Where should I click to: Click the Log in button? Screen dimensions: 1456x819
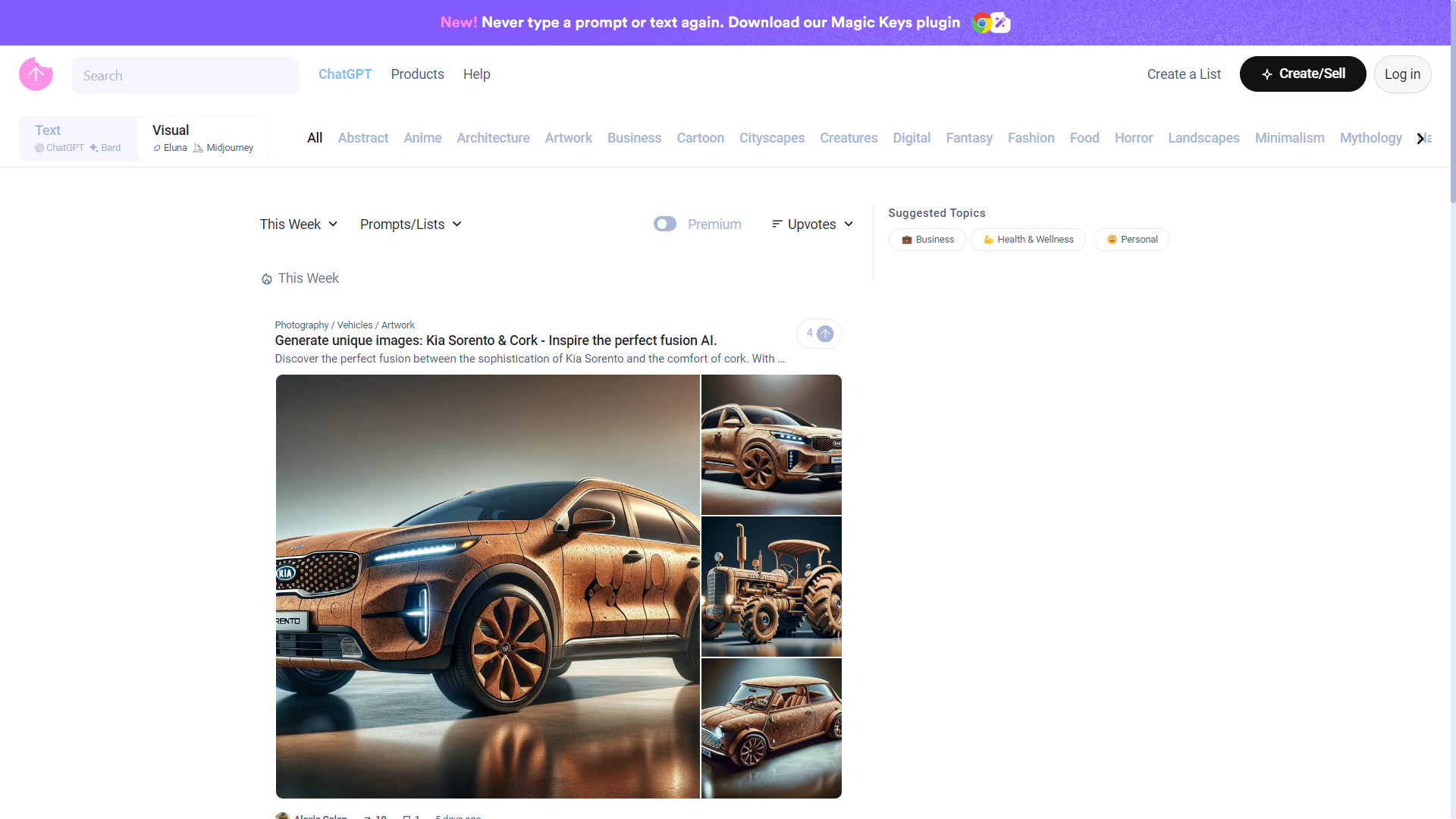[1402, 74]
